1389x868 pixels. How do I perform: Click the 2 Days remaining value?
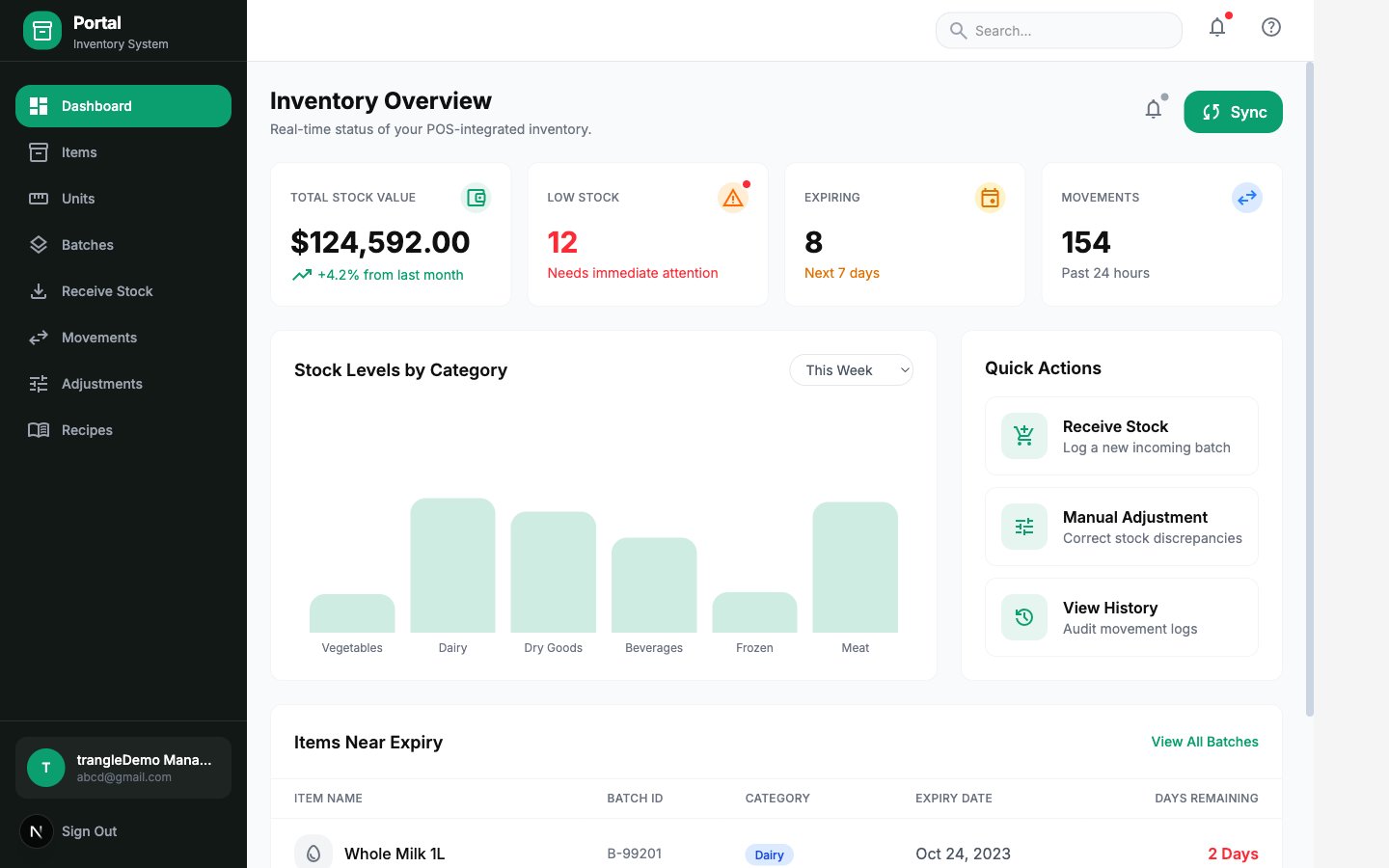pos(1233,854)
